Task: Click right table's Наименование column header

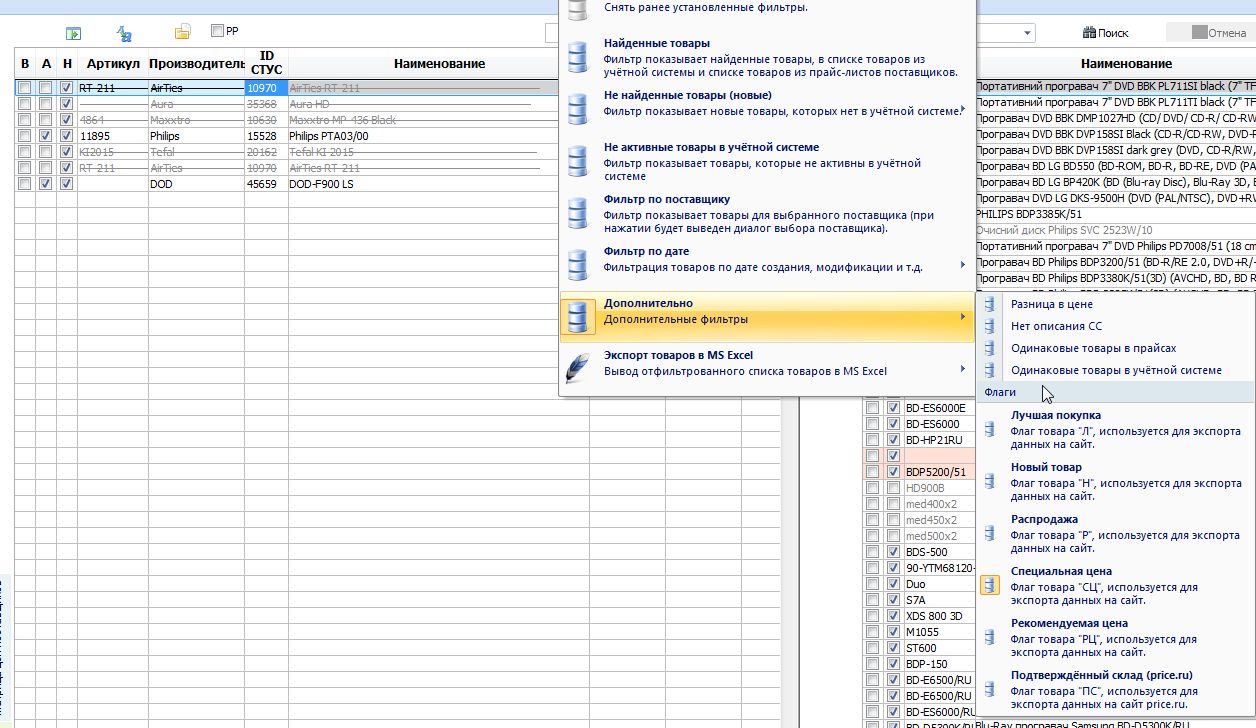Action: (1125, 63)
